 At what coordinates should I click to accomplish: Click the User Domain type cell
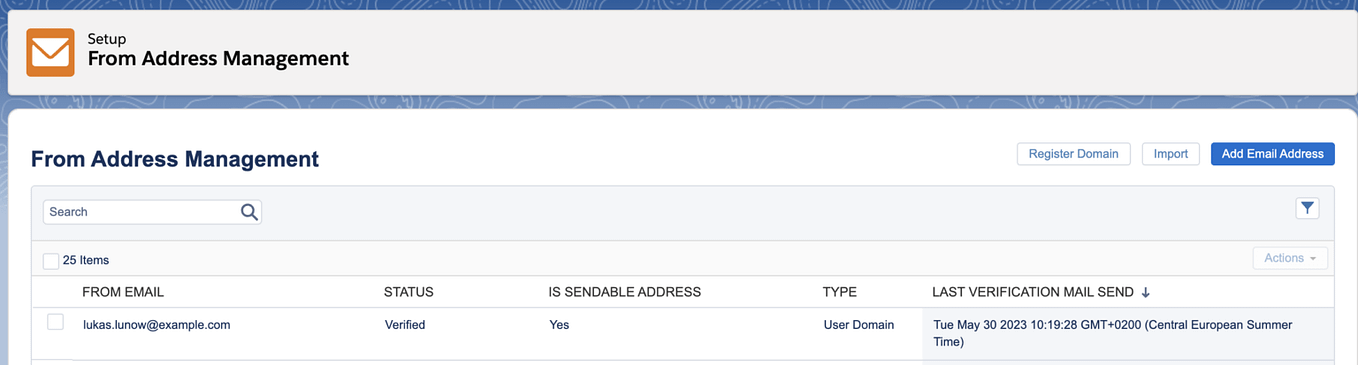pos(859,325)
